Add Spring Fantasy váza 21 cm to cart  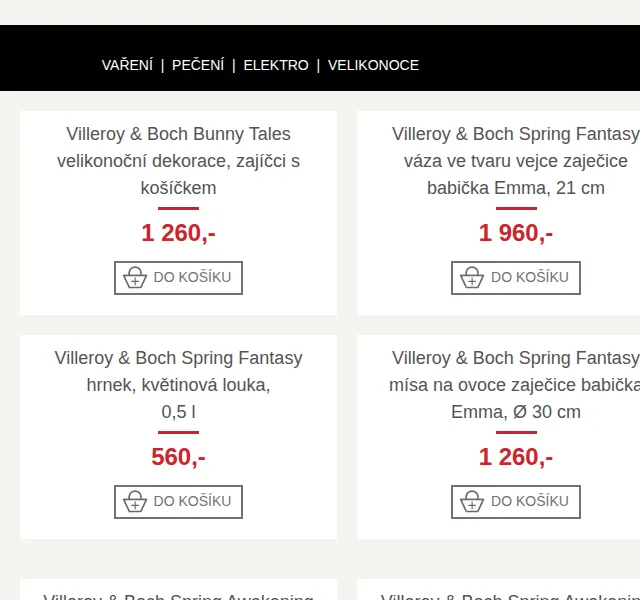516,278
